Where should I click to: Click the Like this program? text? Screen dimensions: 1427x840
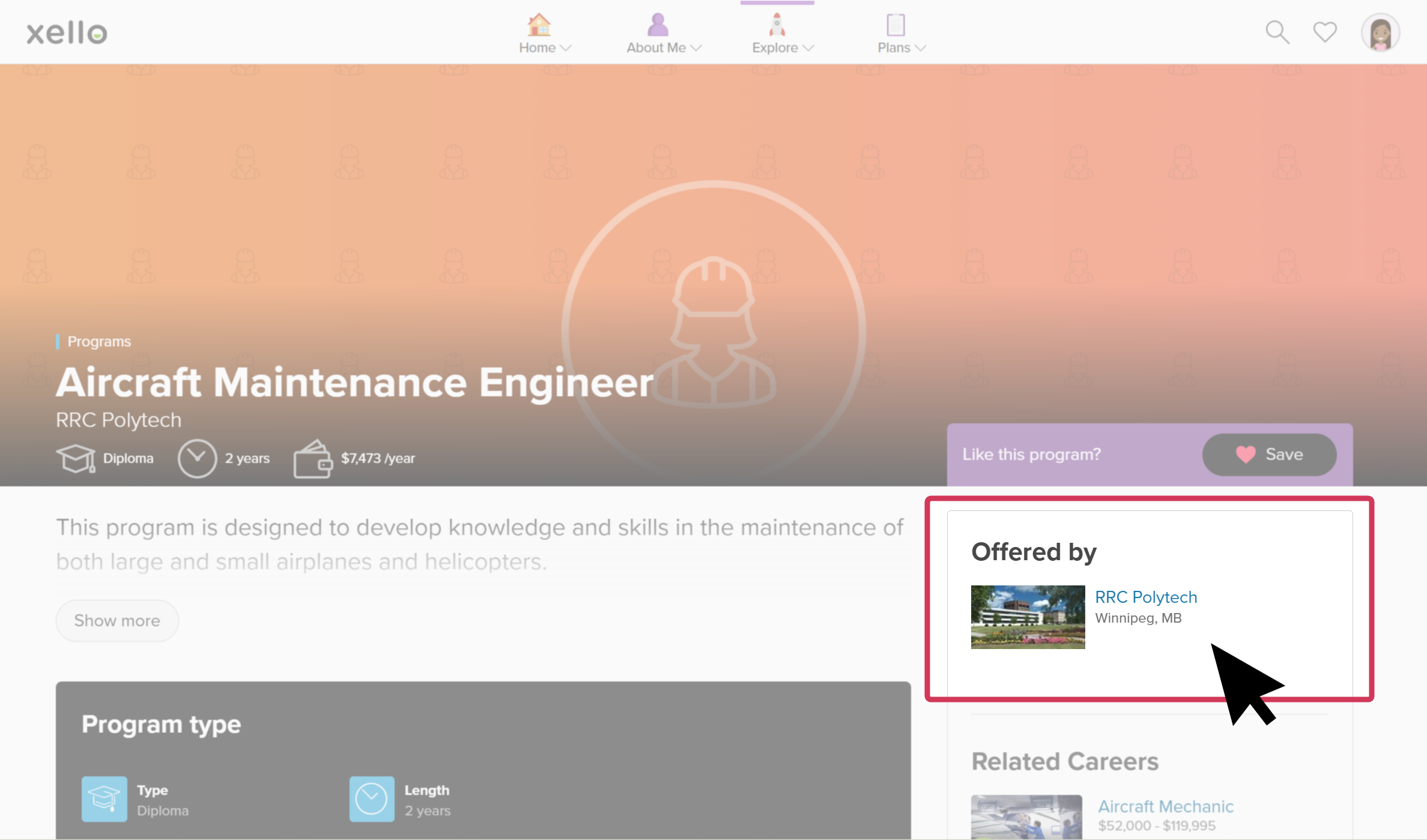click(1032, 455)
